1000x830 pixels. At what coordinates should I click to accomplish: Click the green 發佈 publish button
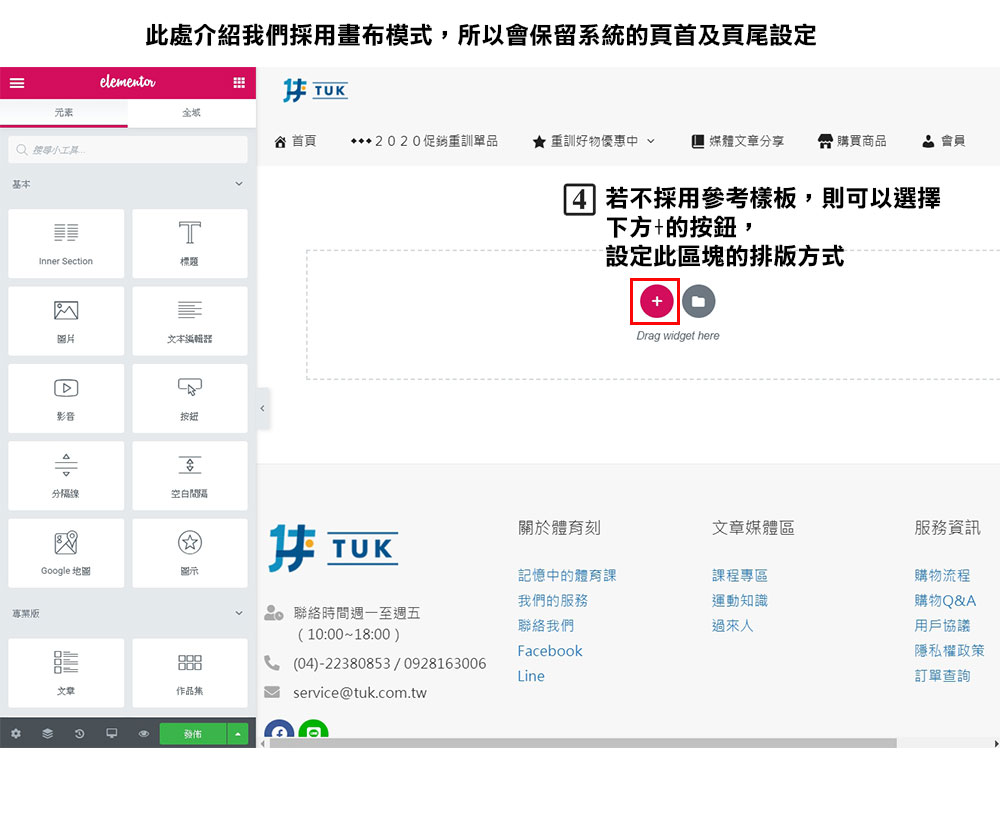point(193,734)
